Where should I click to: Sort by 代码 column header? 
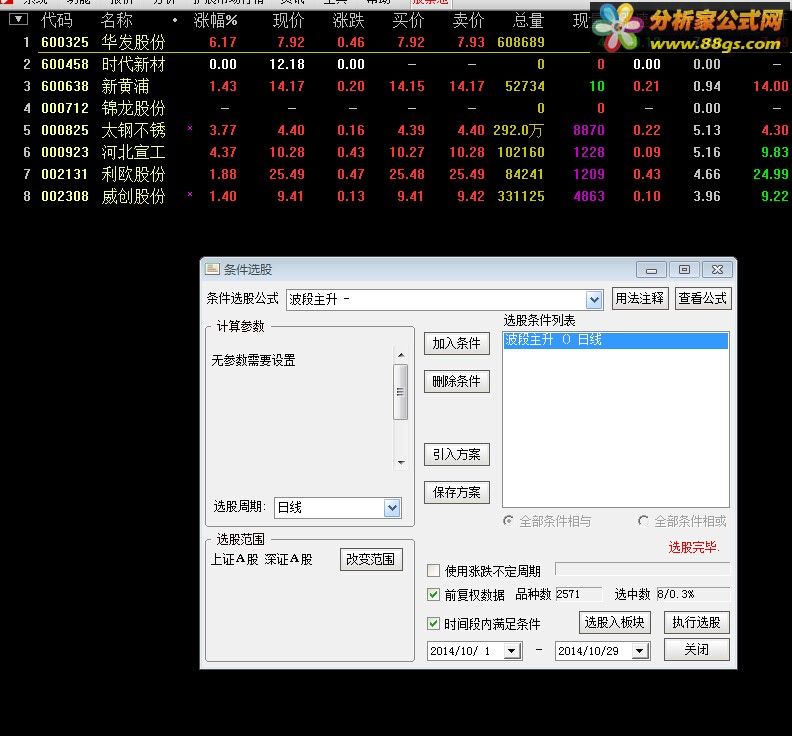coord(57,20)
